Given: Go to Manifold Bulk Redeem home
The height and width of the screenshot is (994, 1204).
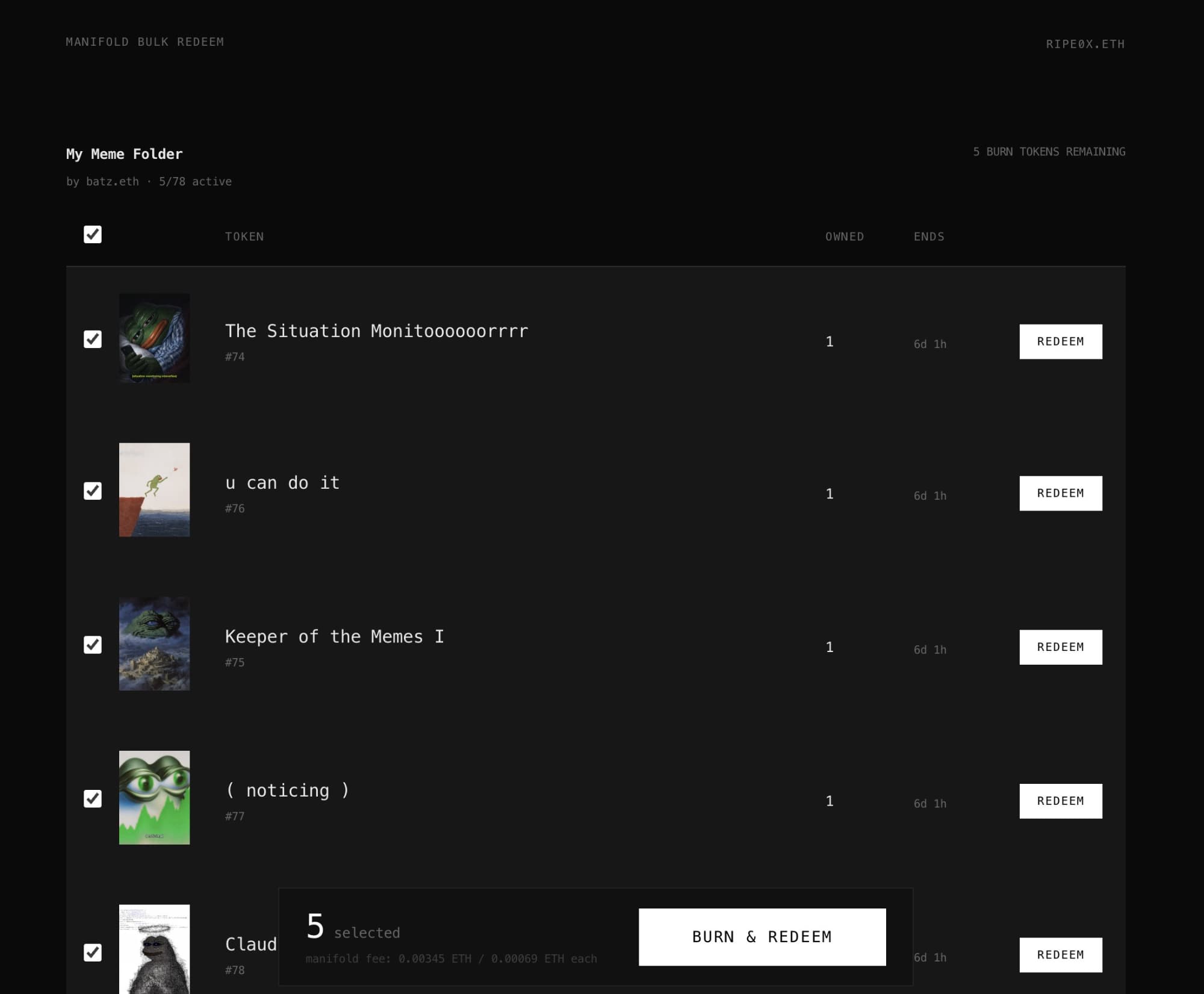Looking at the screenshot, I should coord(144,42).
